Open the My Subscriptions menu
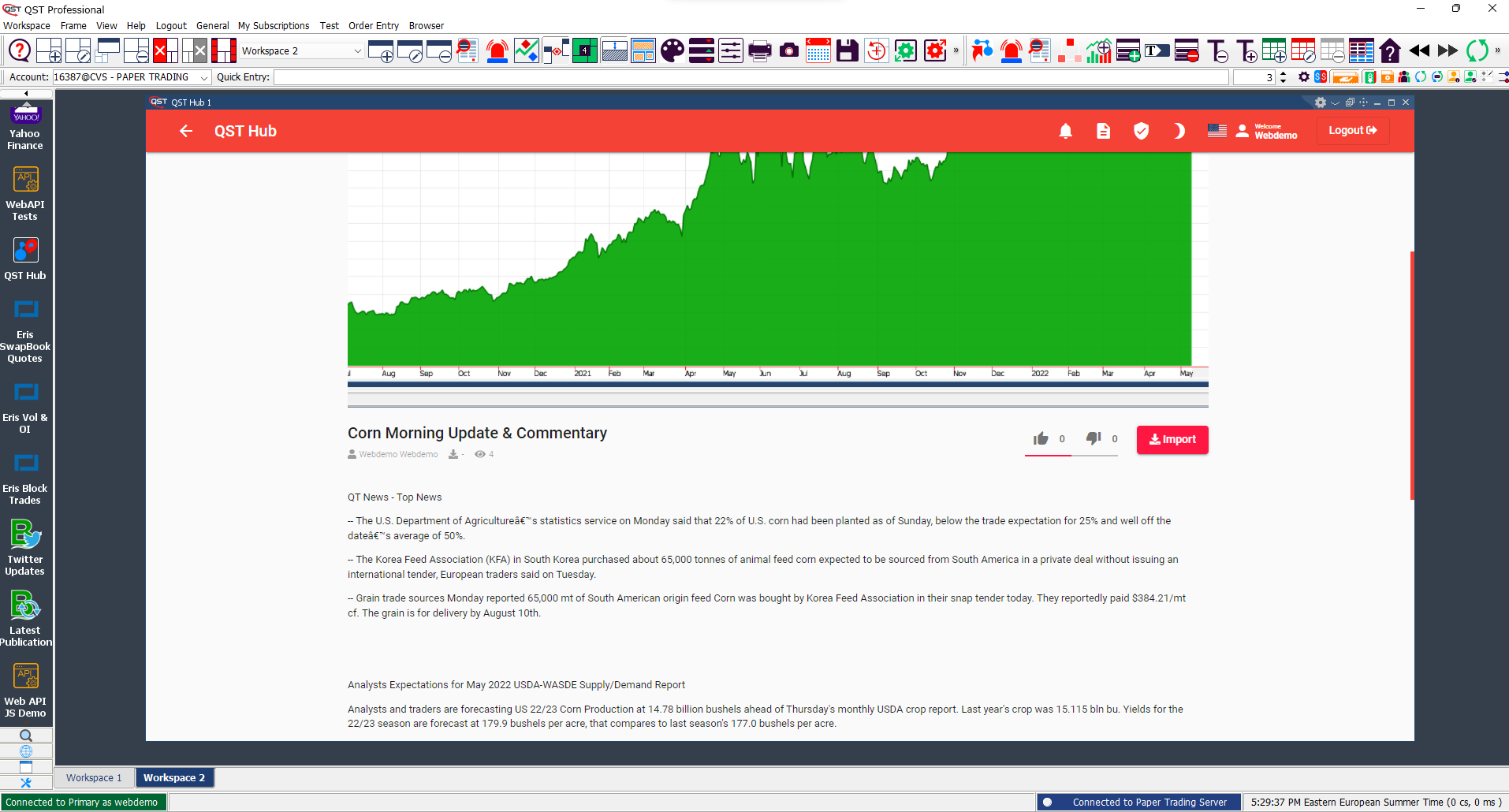 (274, 26)
